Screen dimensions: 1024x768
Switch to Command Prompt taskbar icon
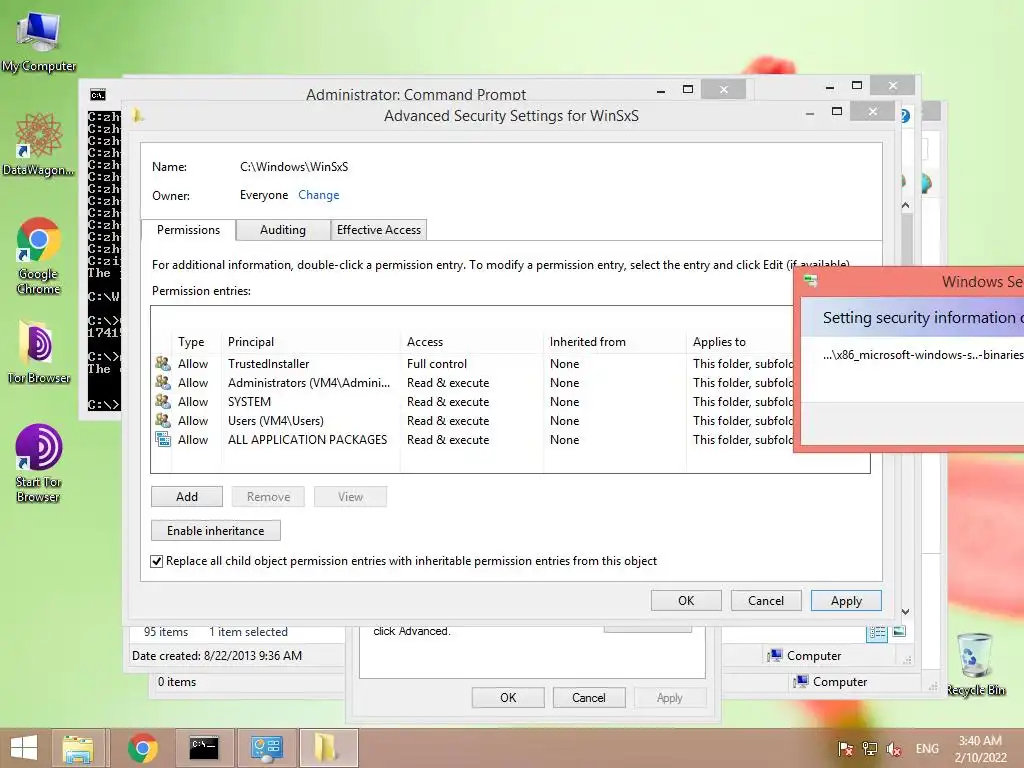click(x=204, y=748)
